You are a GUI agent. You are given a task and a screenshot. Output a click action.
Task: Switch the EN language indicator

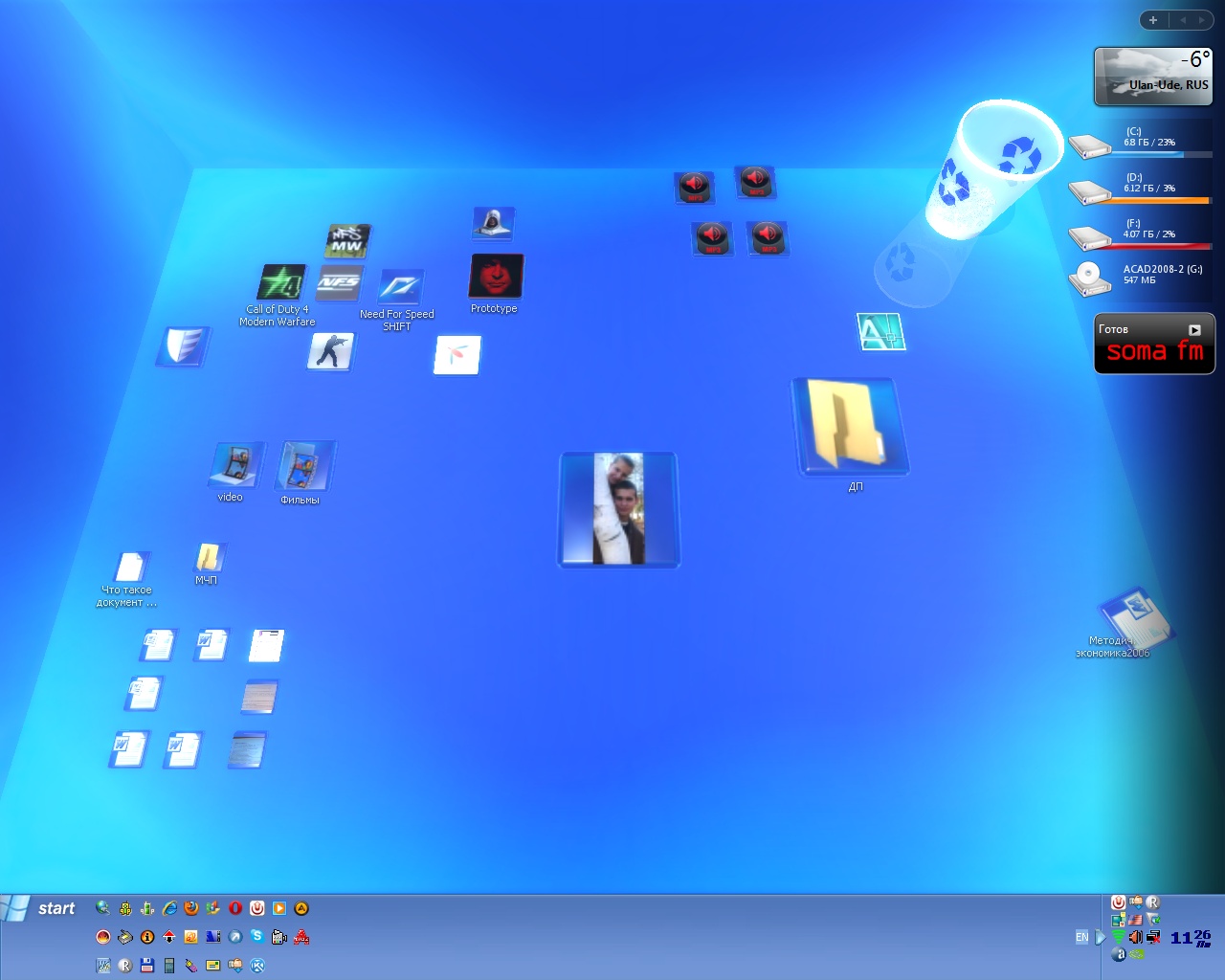pyautogui.click(x=1081, y=937)
